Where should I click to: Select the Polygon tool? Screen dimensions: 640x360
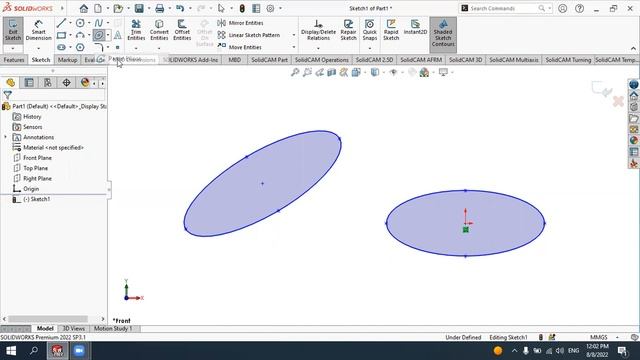tap(80, 47)
